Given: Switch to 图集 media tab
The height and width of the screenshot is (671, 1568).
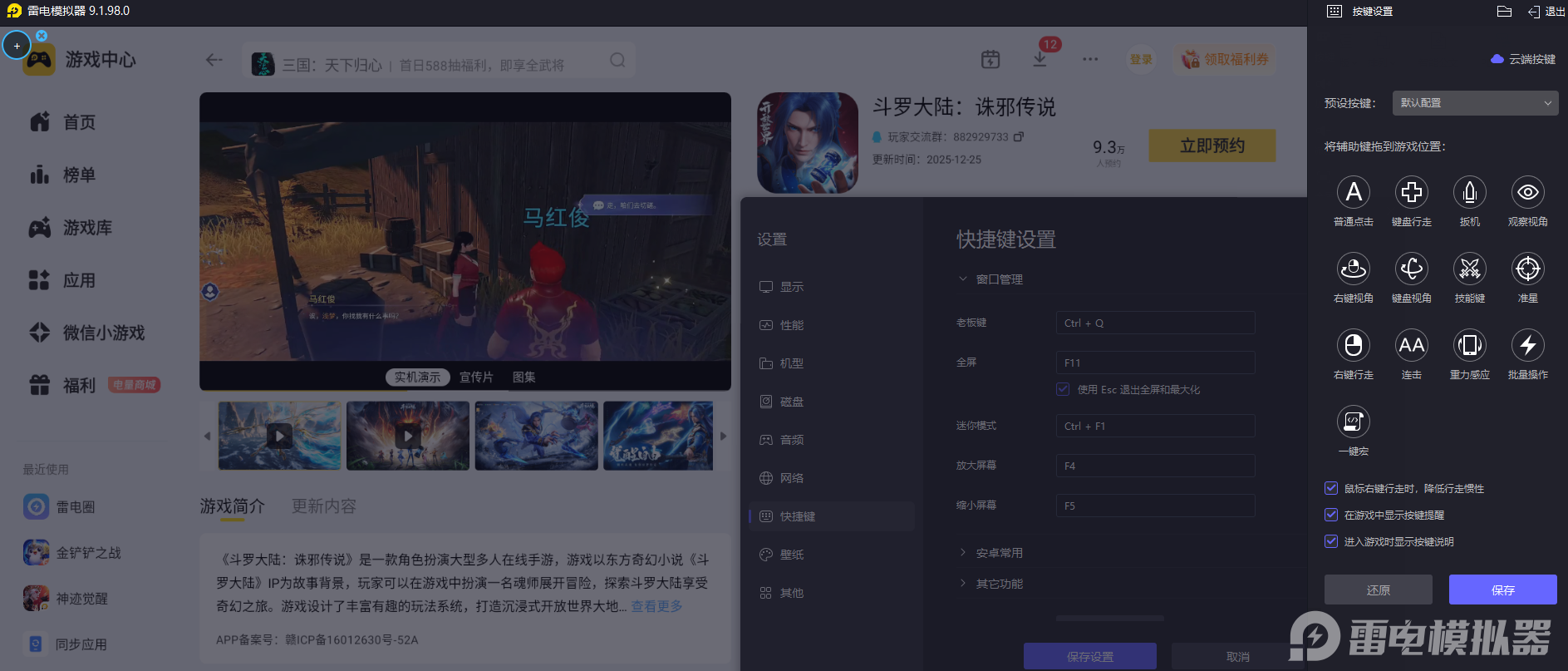Looking at the screenshot, I should point(523,377).
